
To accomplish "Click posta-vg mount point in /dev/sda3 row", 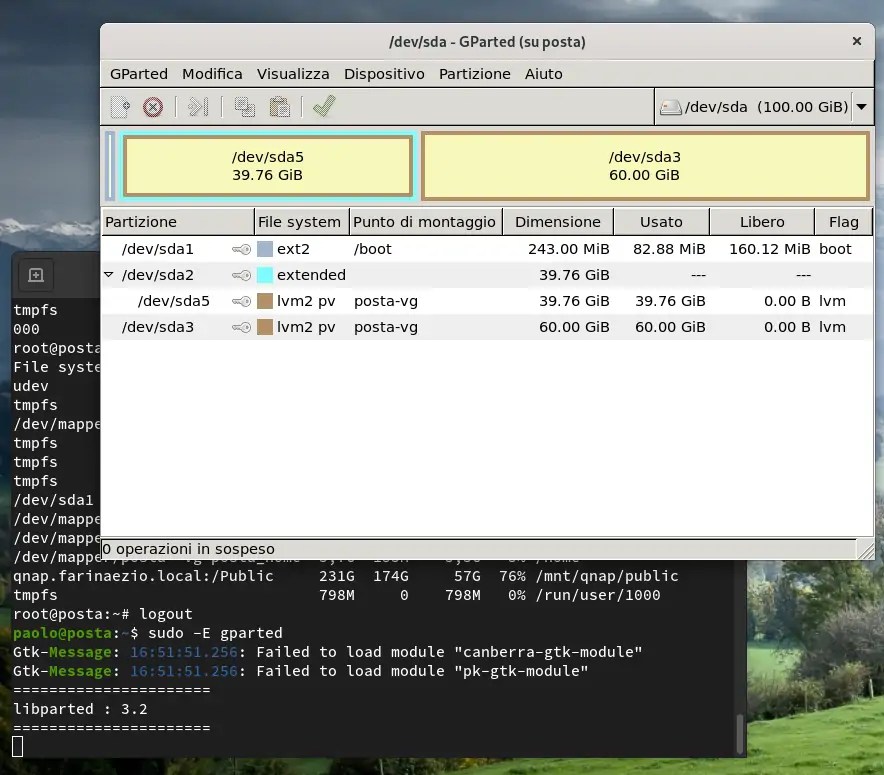I will (x=386, y=327).
